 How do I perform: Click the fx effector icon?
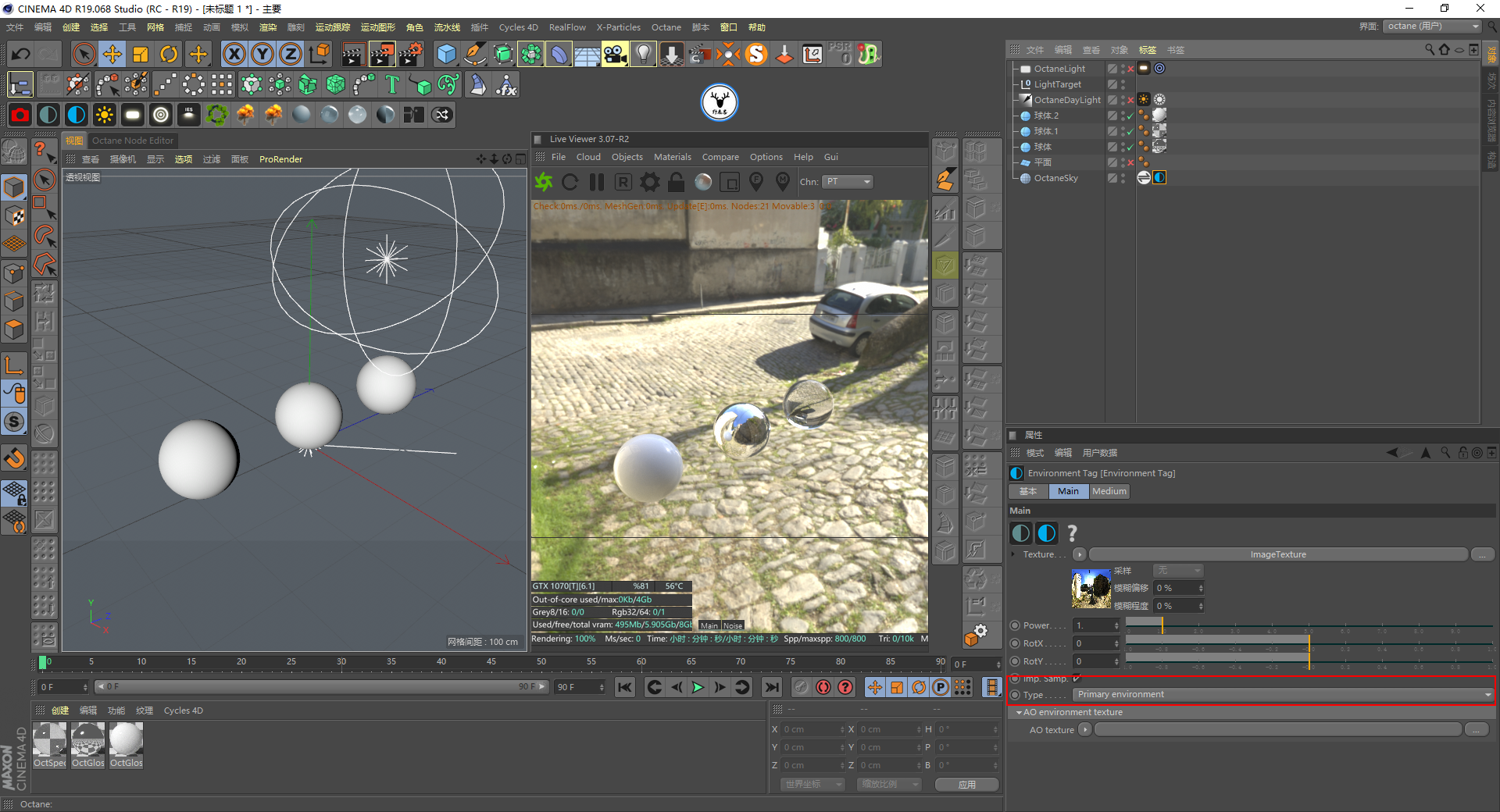point(506,84)
